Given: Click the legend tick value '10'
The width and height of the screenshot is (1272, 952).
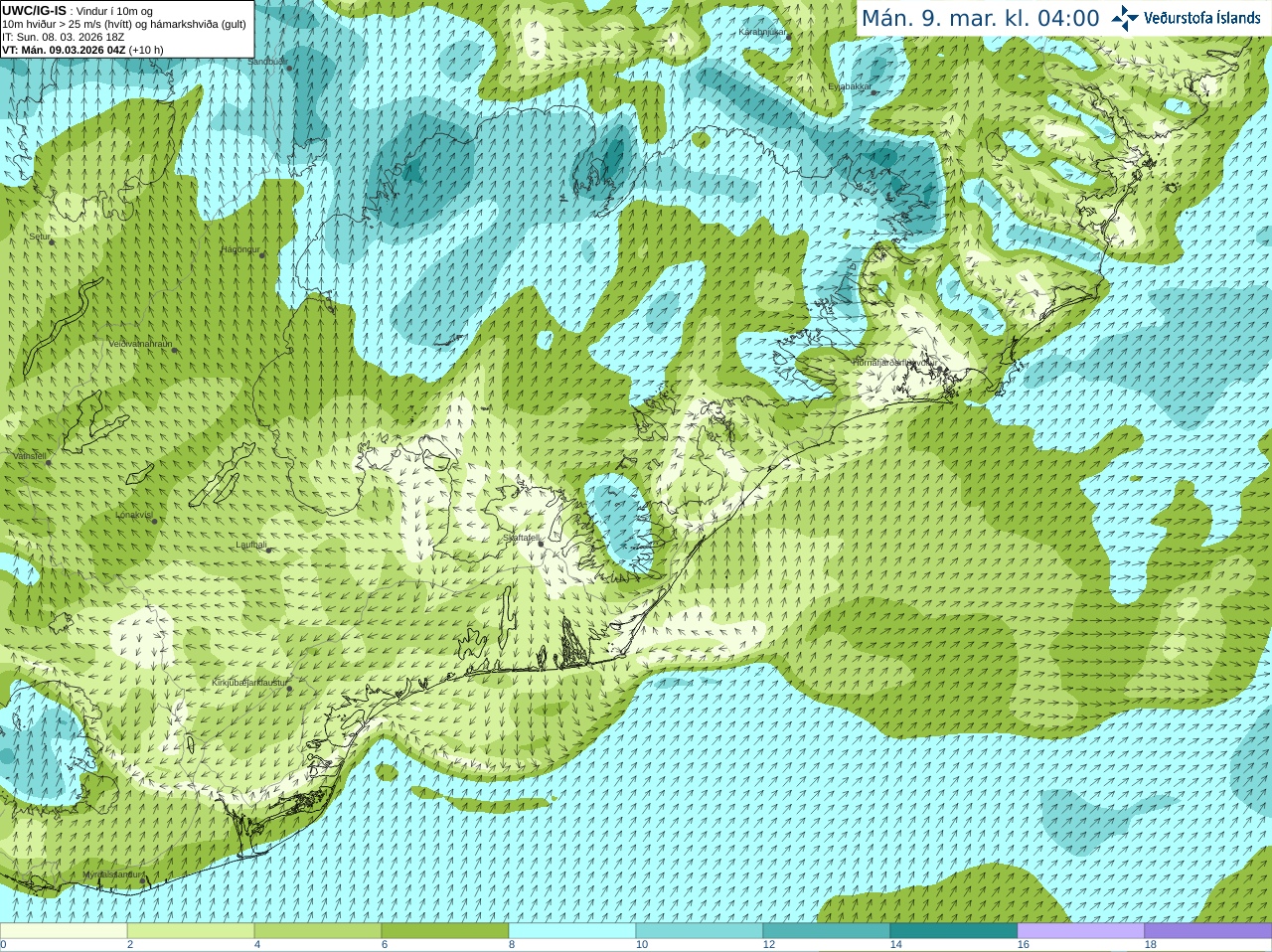Looking at the screenshot, I should point(642,945).
